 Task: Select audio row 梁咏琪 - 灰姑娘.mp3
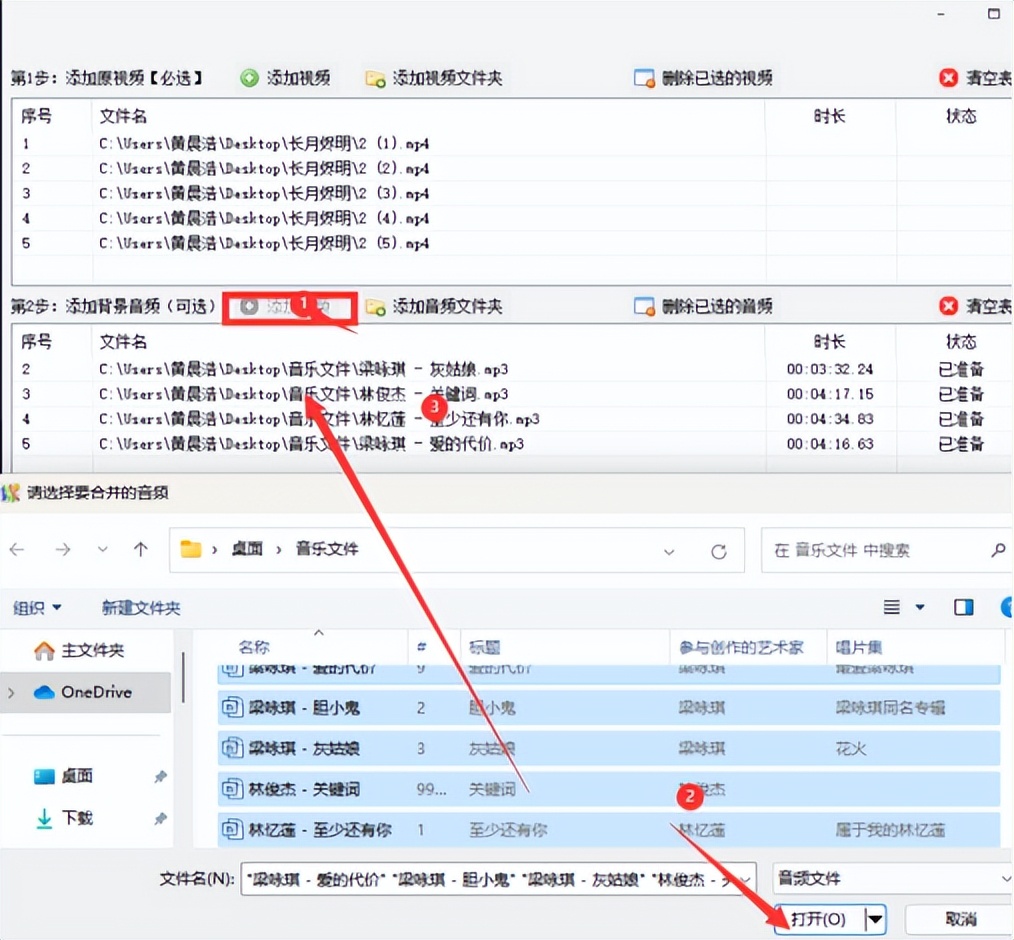[x=511, y=369]
